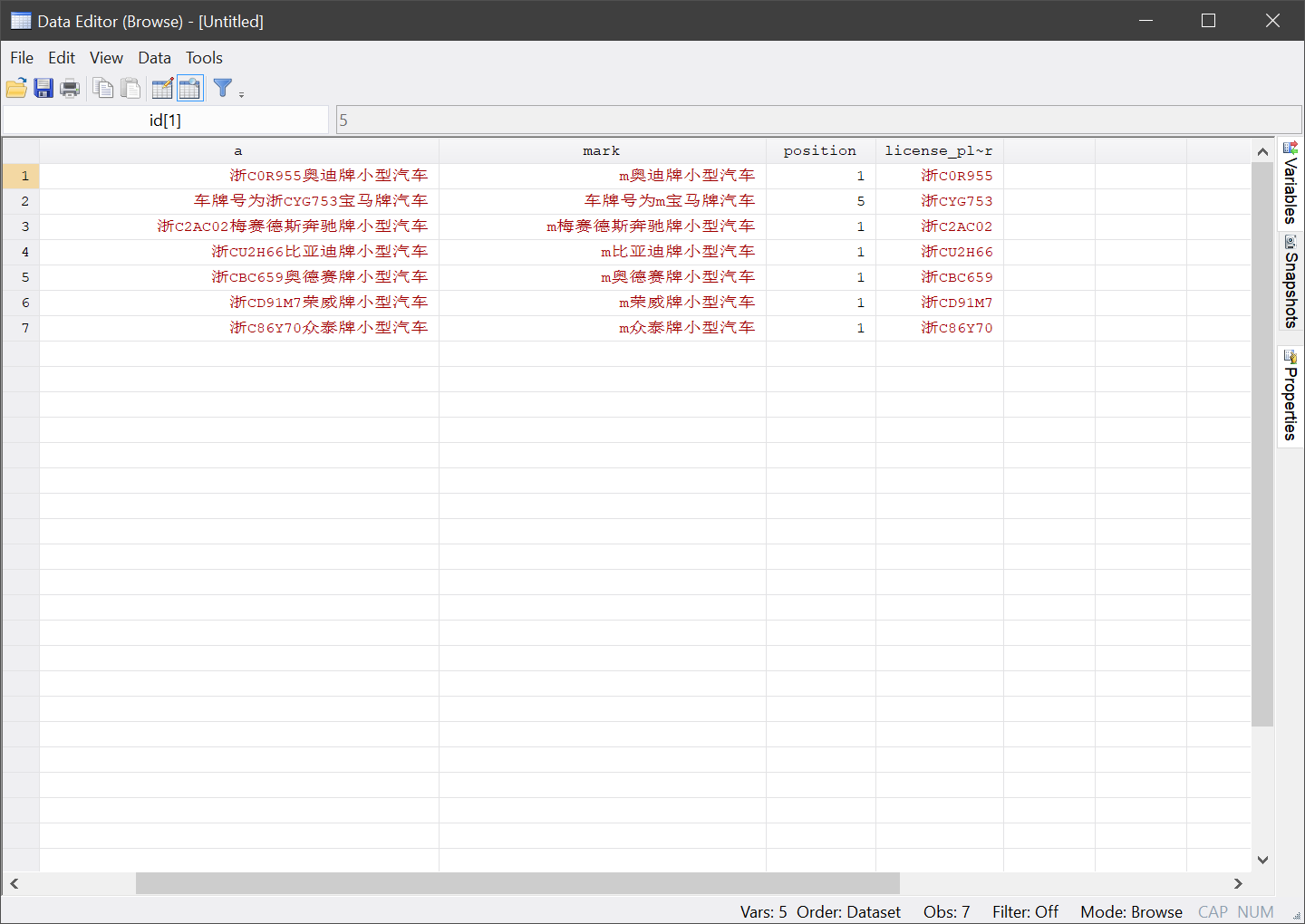The image size is (1305, 924).
Task: Select row header 7
Action: point(21,328)
